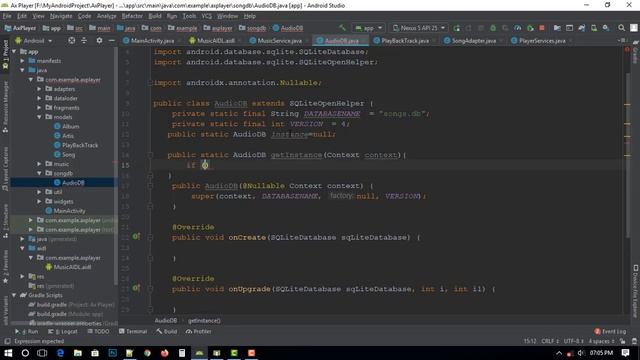The width and height of the screenshot is (640, 360).
Task: Click the Attach Debugger to Android Process icon
Action: (x=530, y=28)
